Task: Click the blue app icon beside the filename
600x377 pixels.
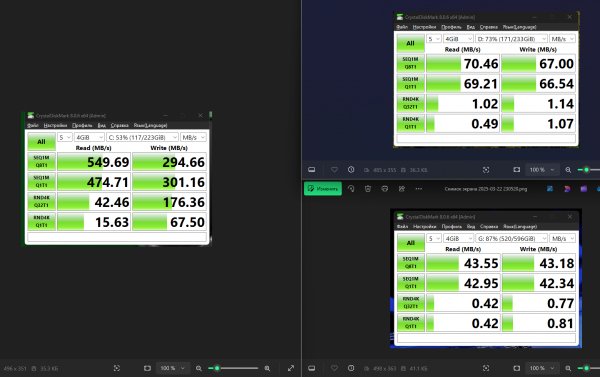Action: (550, 189)
